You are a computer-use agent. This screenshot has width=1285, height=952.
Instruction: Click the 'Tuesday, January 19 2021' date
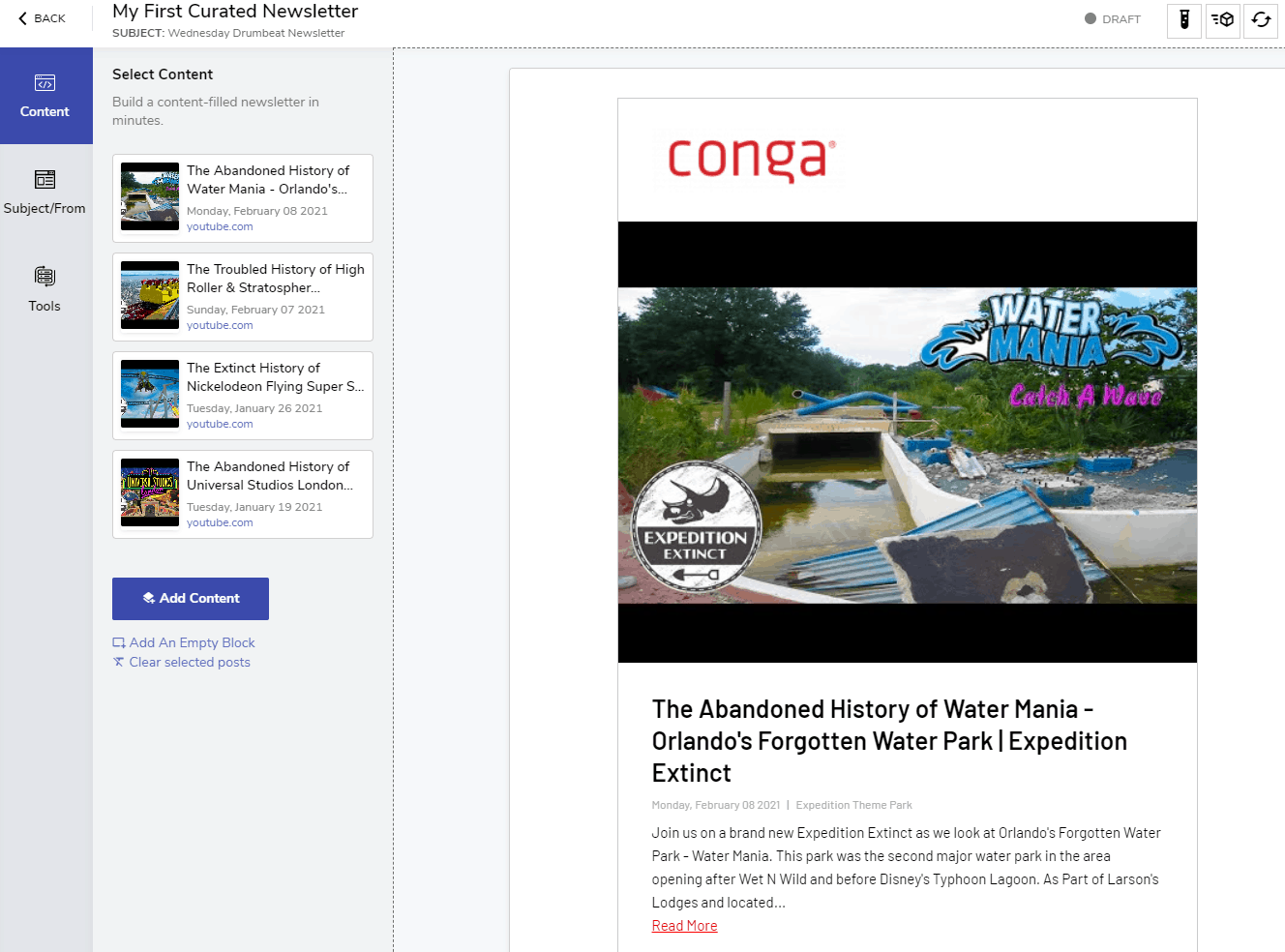coord(254,507)
